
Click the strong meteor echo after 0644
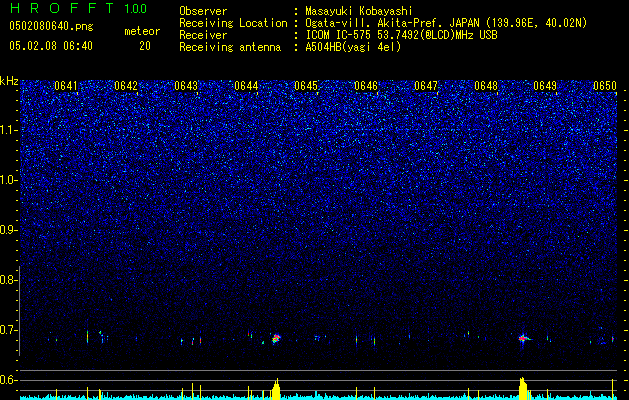276,338
